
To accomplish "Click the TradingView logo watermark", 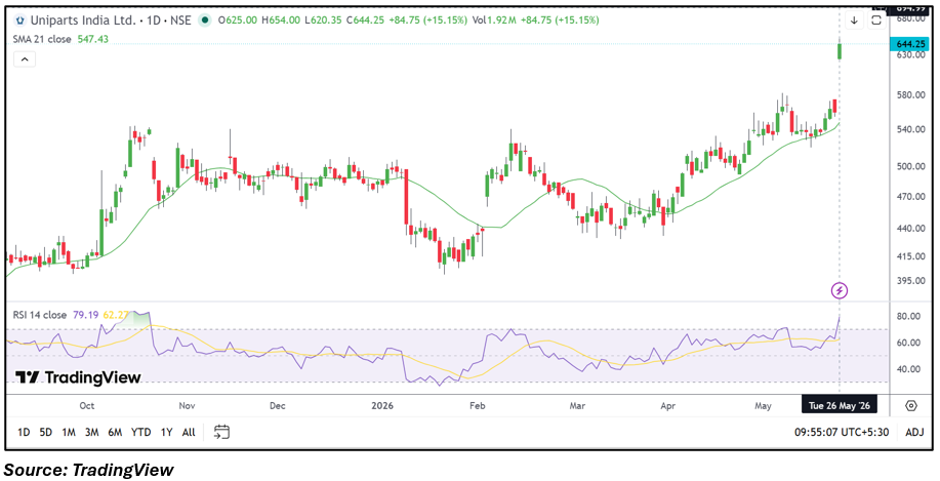I will (x=78, y=377).
